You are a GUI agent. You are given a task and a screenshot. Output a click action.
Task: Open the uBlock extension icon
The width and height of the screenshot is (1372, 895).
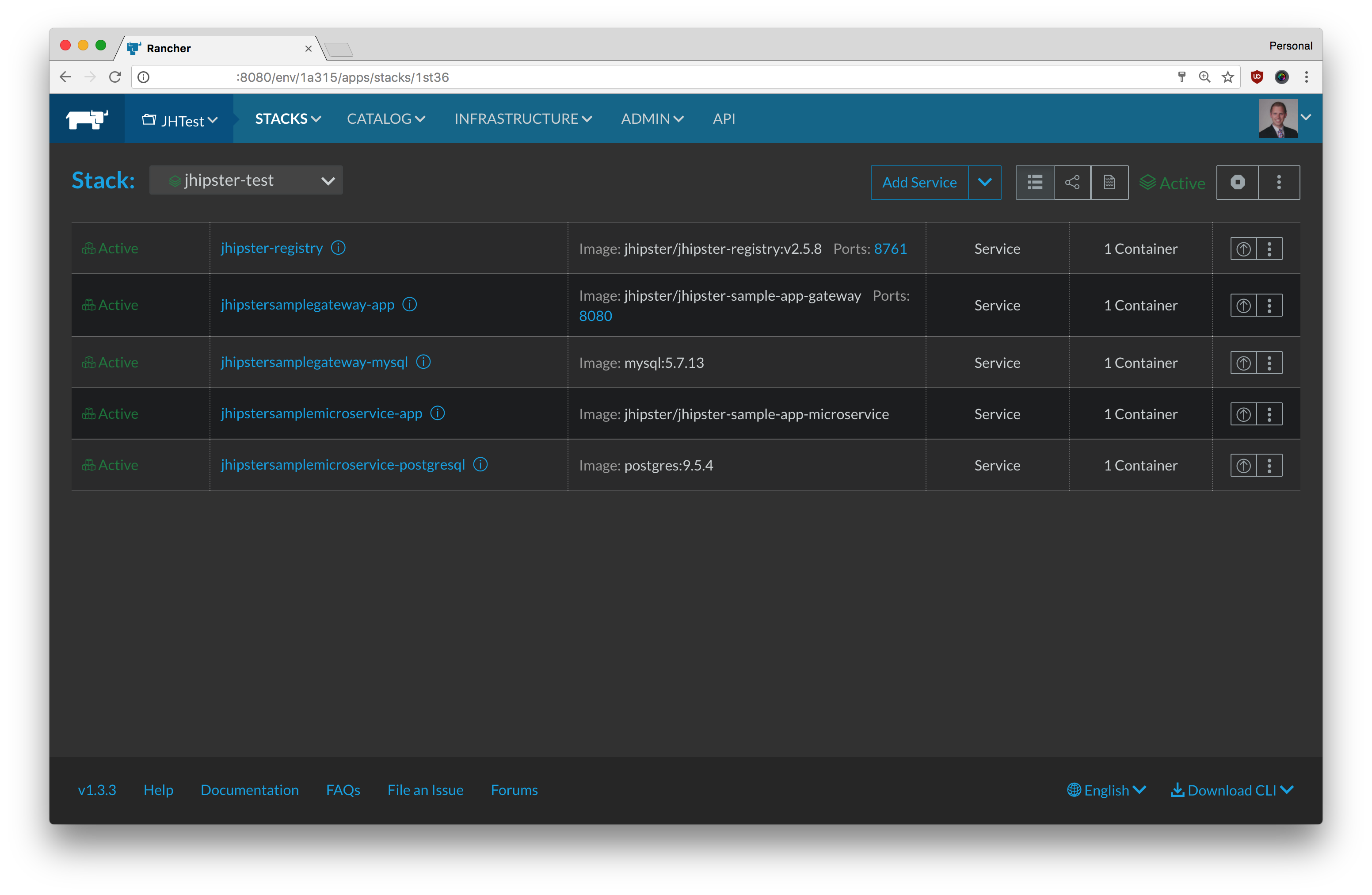1257,77
